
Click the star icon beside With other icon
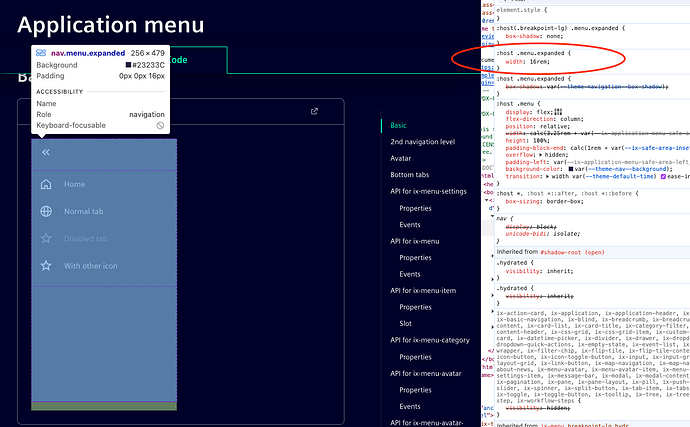[x=46, y=266]
